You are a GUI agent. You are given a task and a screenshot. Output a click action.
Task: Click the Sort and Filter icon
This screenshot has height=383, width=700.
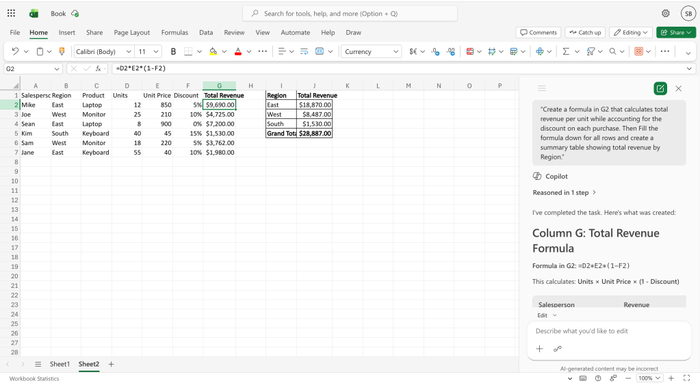coord(590,51)
